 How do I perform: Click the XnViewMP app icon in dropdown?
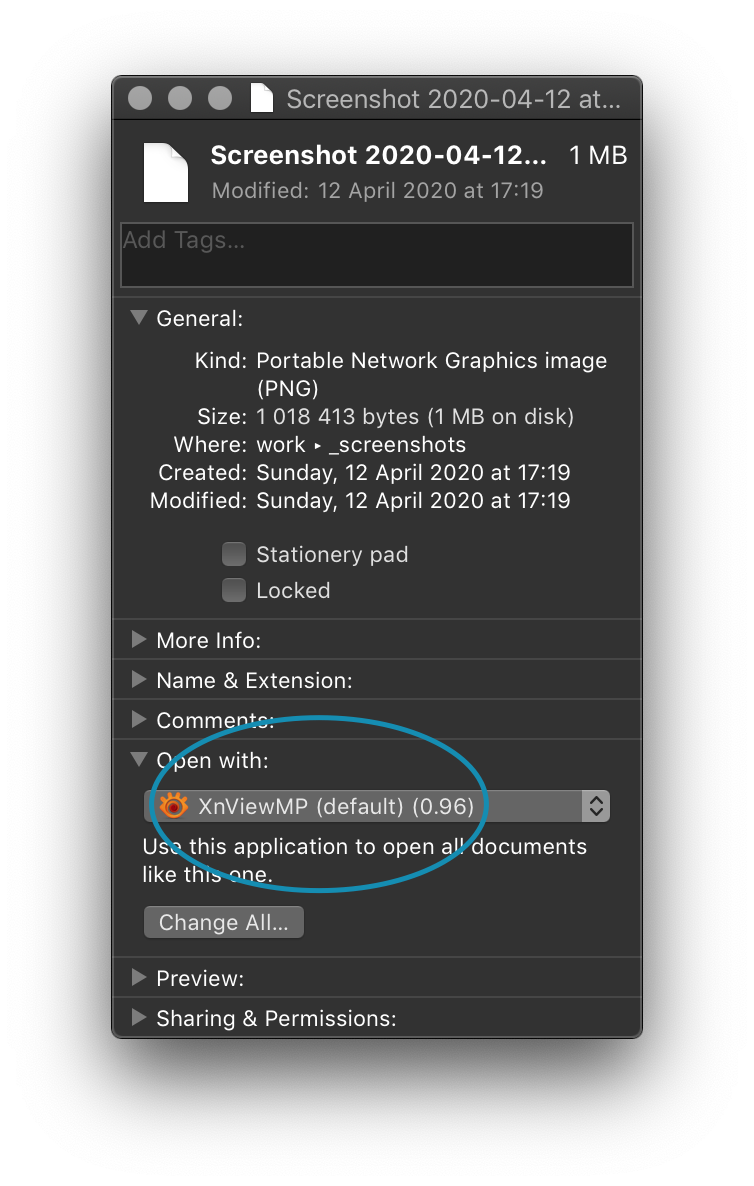tap(174, 806)
